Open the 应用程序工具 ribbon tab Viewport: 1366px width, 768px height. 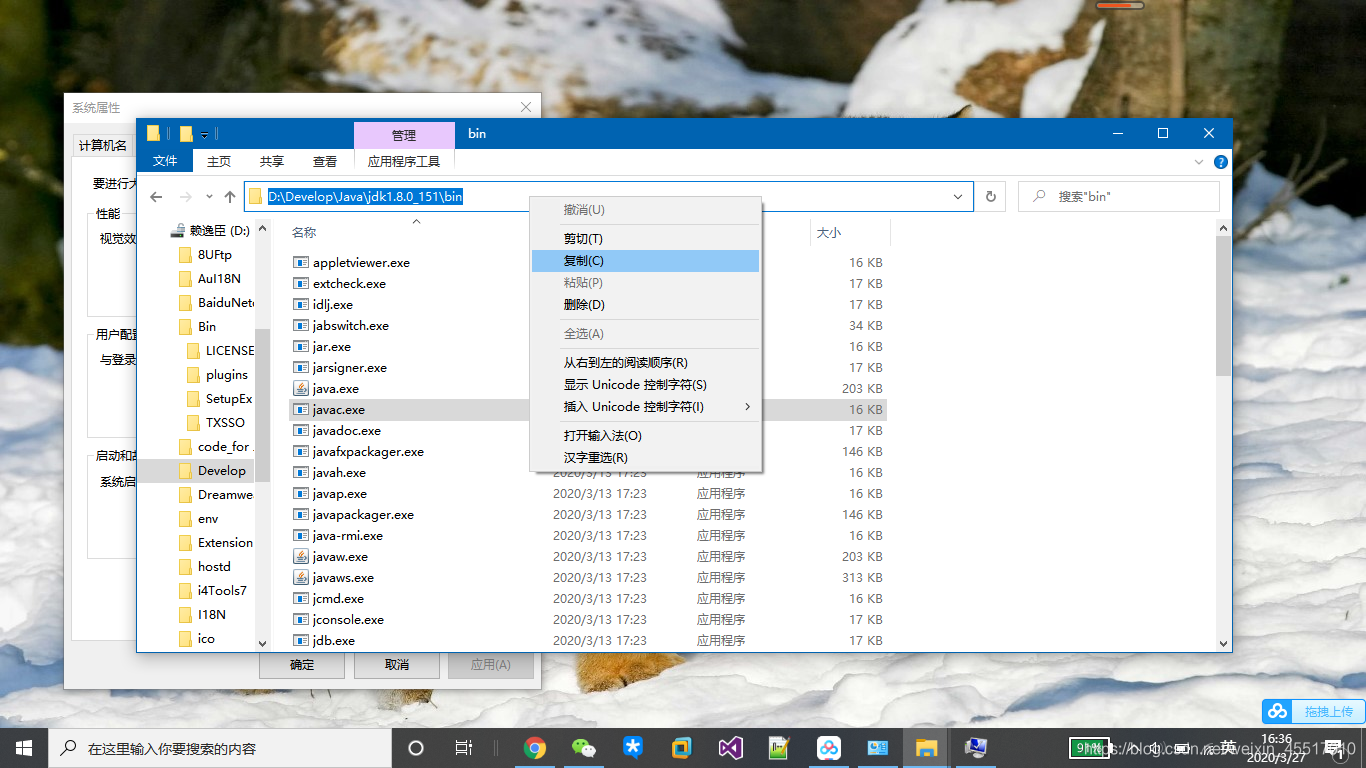pyautogui.click(x=404, y=161)
